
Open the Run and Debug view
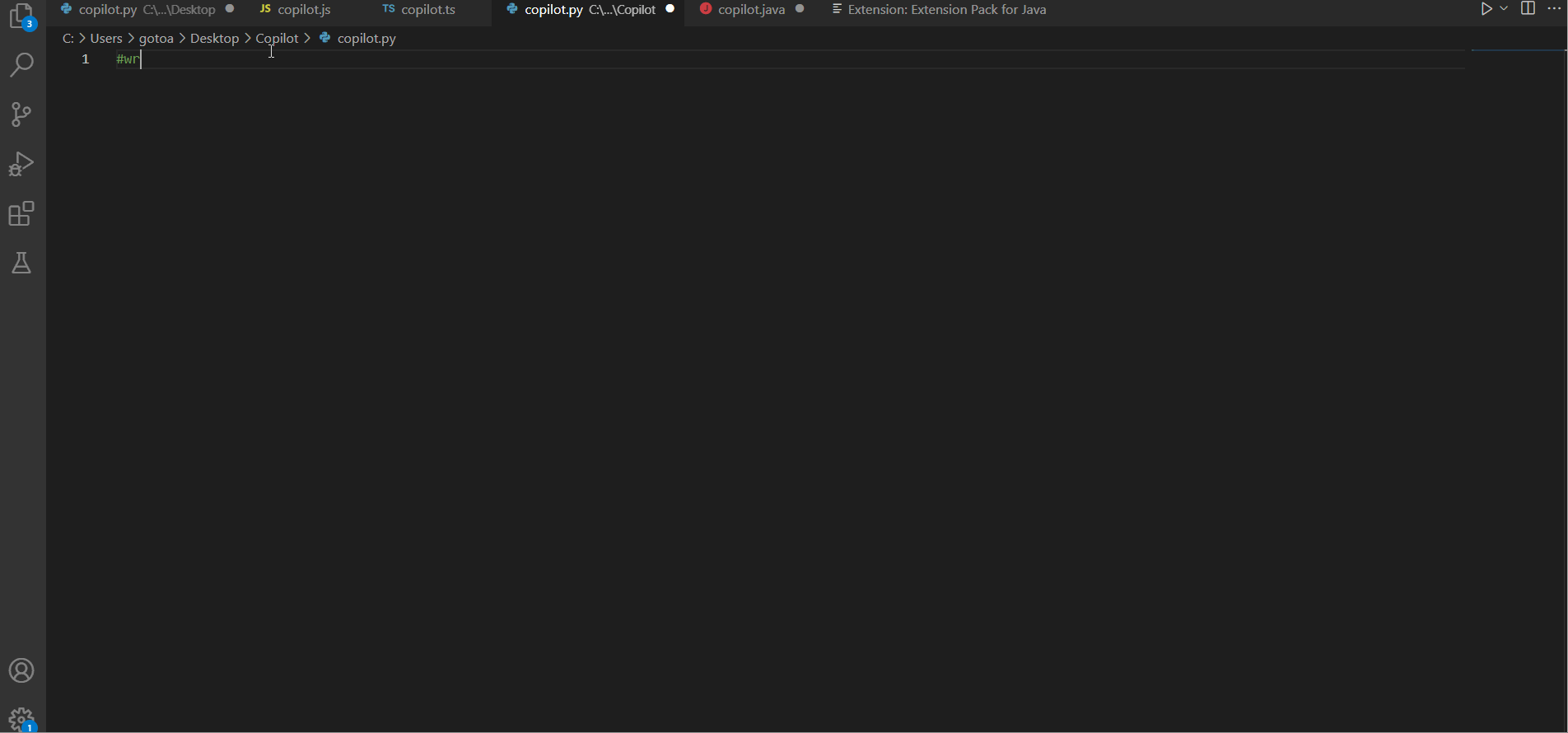tap(21, 164)
